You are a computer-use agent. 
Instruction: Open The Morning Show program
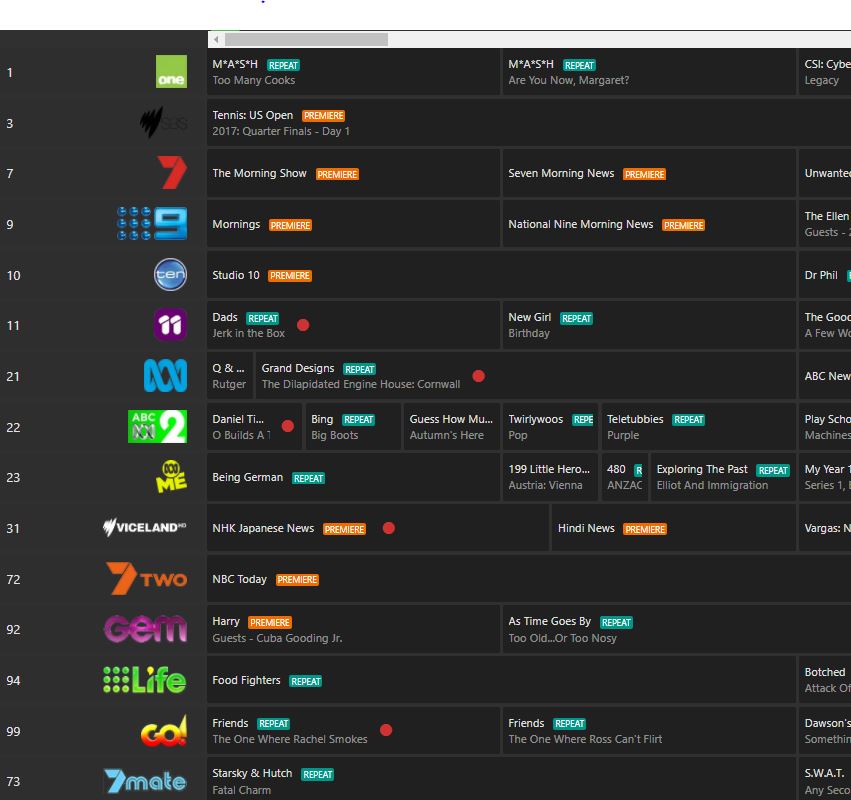353,173
